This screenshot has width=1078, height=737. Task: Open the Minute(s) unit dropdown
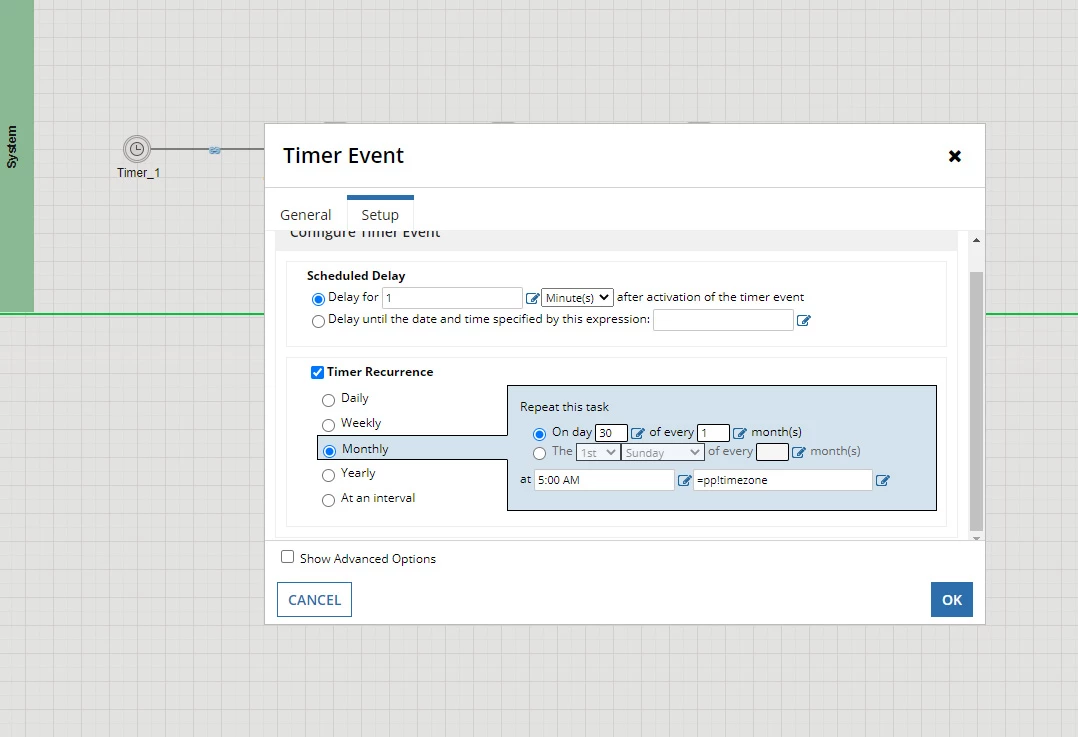(578, 298)
